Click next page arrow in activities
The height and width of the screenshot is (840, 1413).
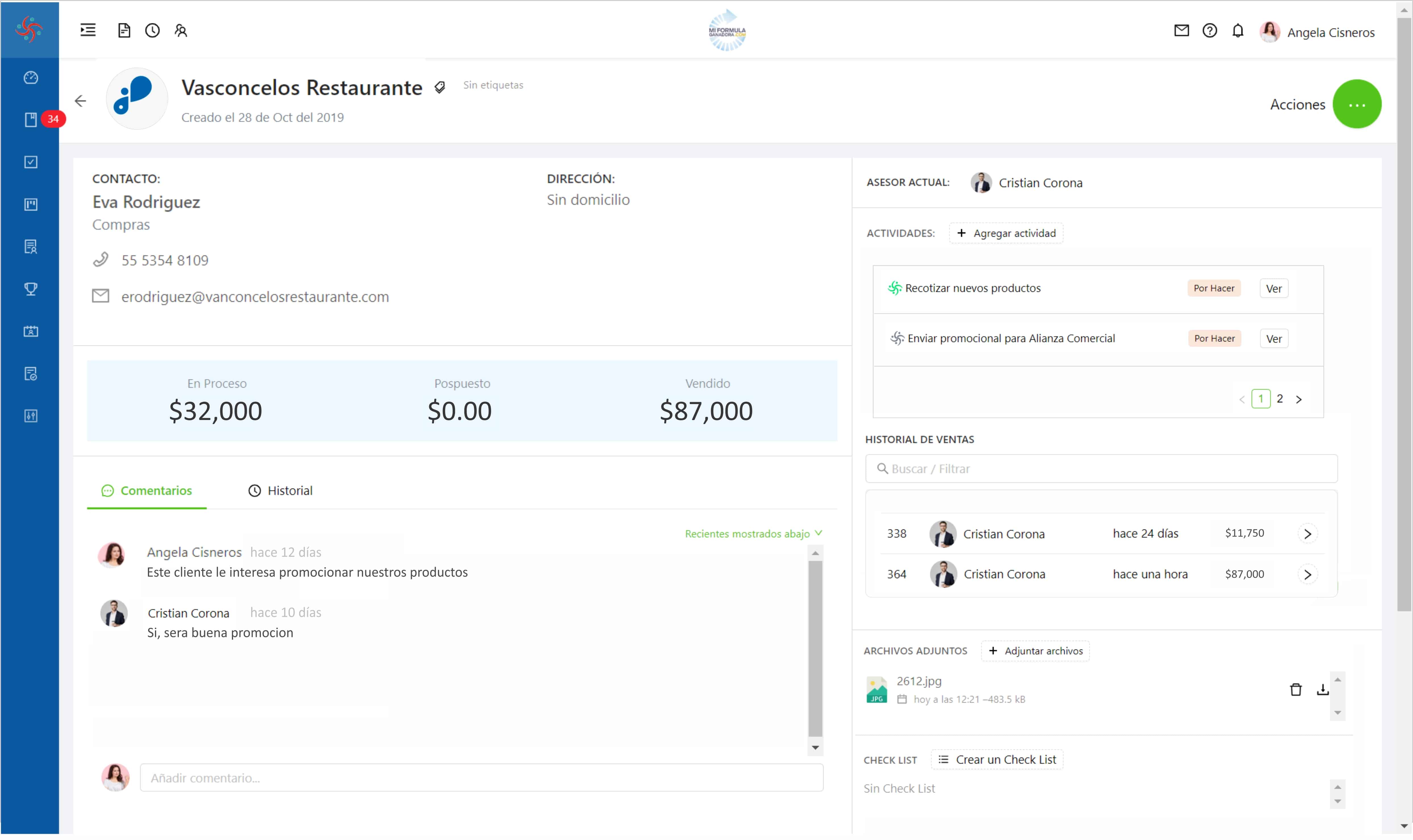pyautogui.click(x=1299, y=400)
